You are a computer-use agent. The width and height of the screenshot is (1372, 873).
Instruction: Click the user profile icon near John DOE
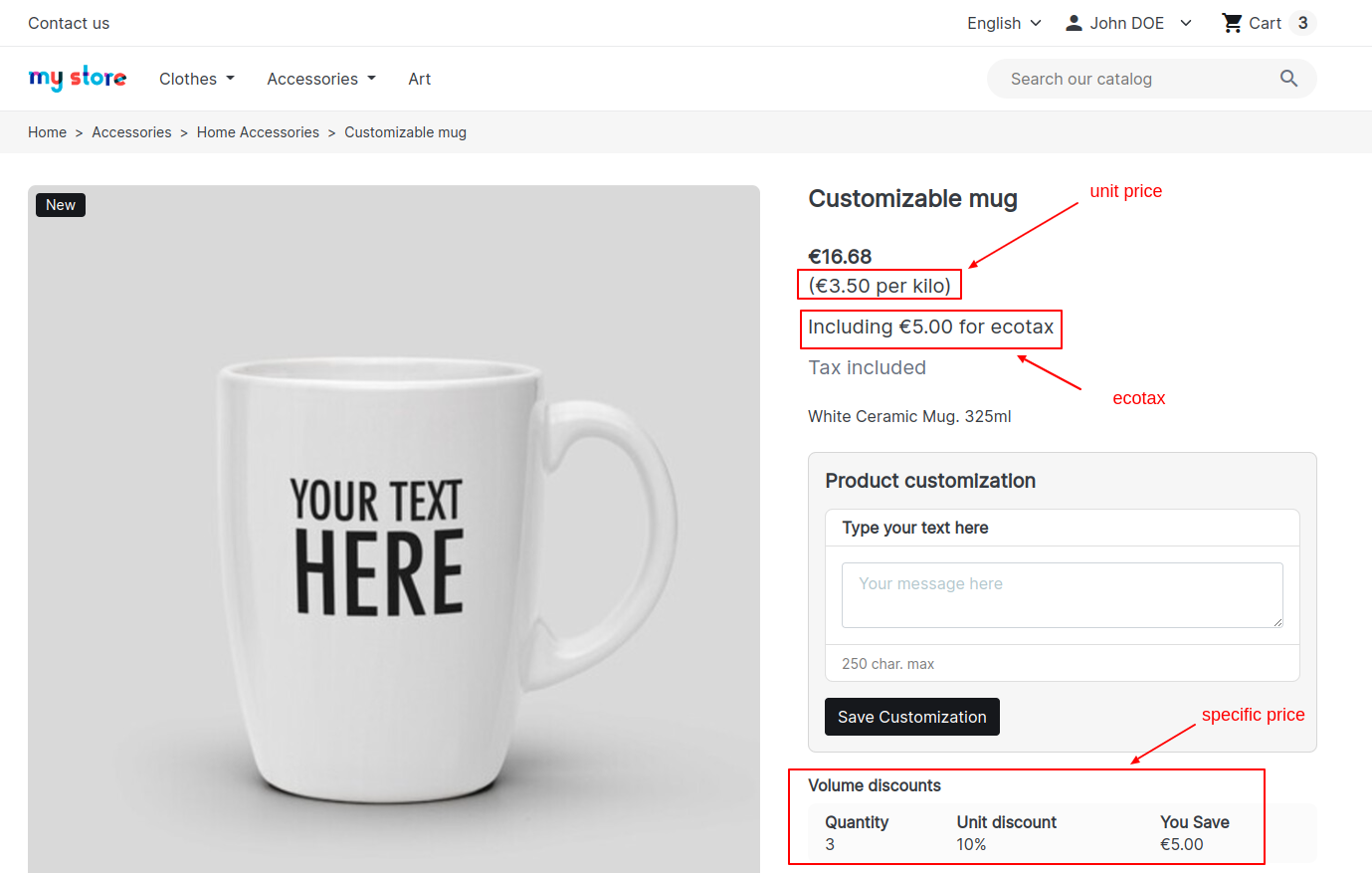1074,22
